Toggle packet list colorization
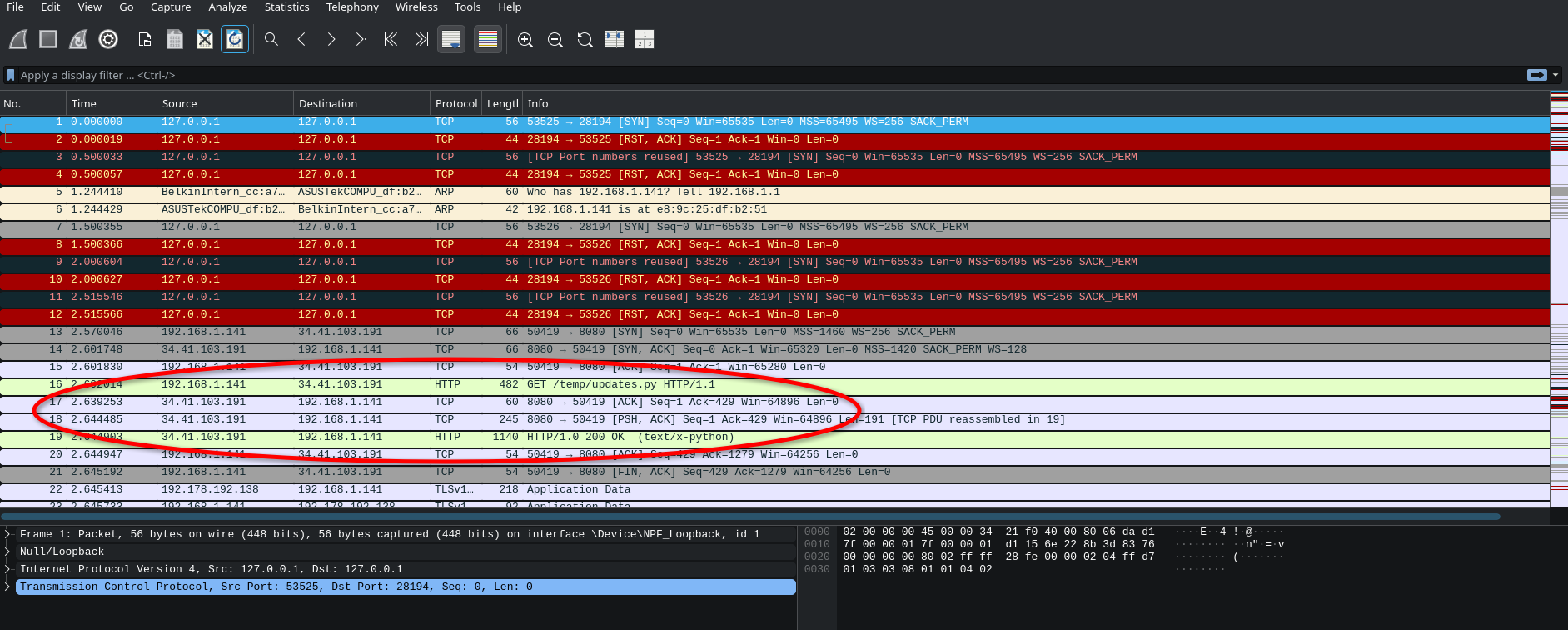This screenshot has width=1568, height=630. (x=488, y=39)
